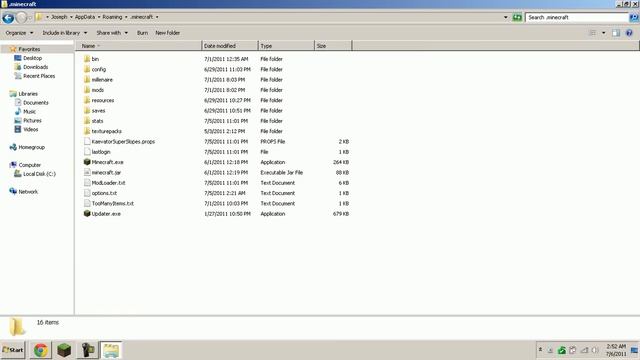Open the recent pages dropdown arrow
The height and width of the screenshot is (360, 640).
pos(31,18)
